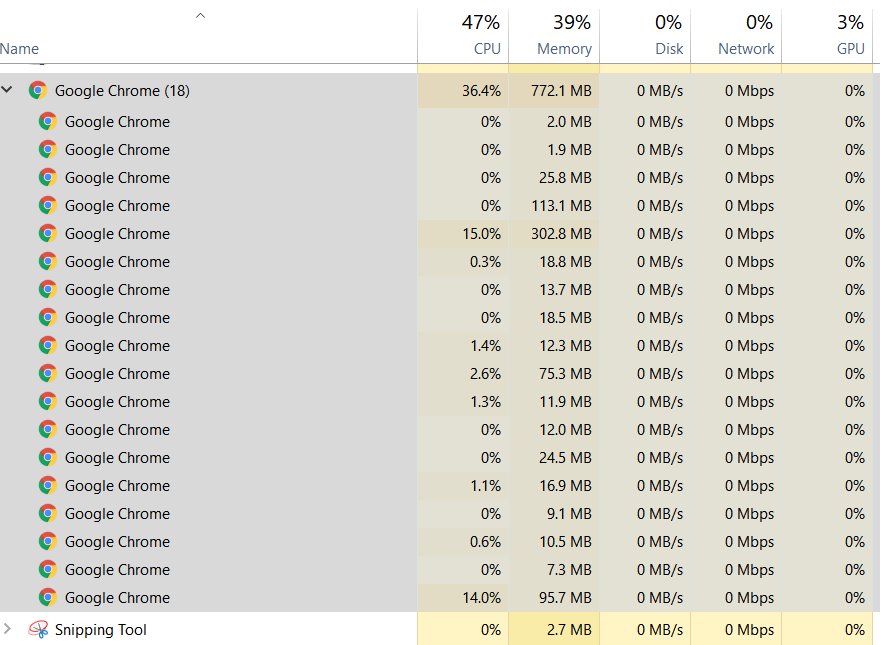Select Chrome process icon using 18.8 MB
This screenshot has width=880, height=645.
pyautogui.click(x=48, y=261)
